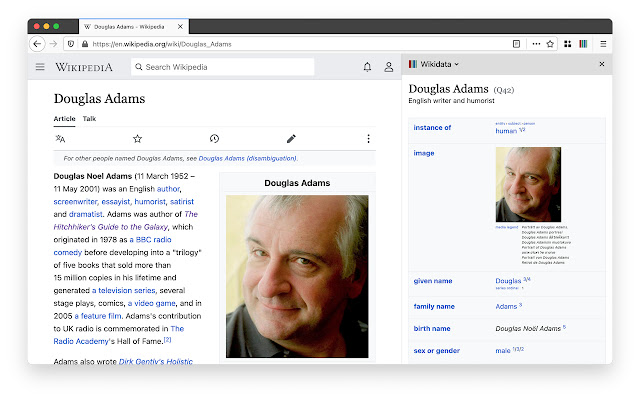Click 'instance of' property in Wikidata sidebar
Viewport: 640px width, 400px height.
432,128
